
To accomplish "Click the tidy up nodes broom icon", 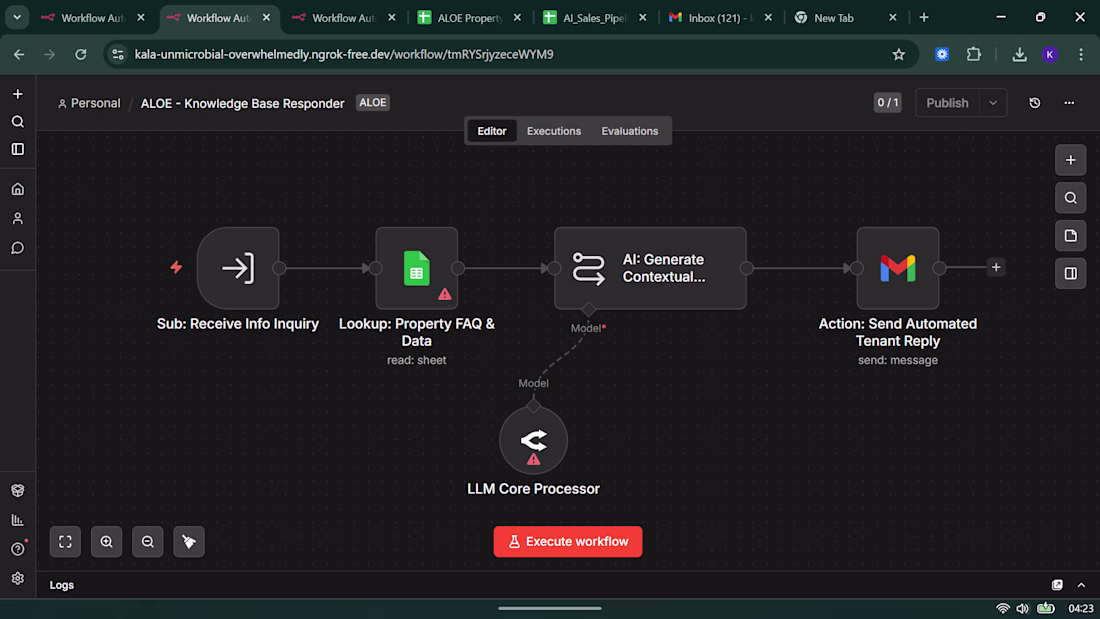I will (x=189, y=542).
